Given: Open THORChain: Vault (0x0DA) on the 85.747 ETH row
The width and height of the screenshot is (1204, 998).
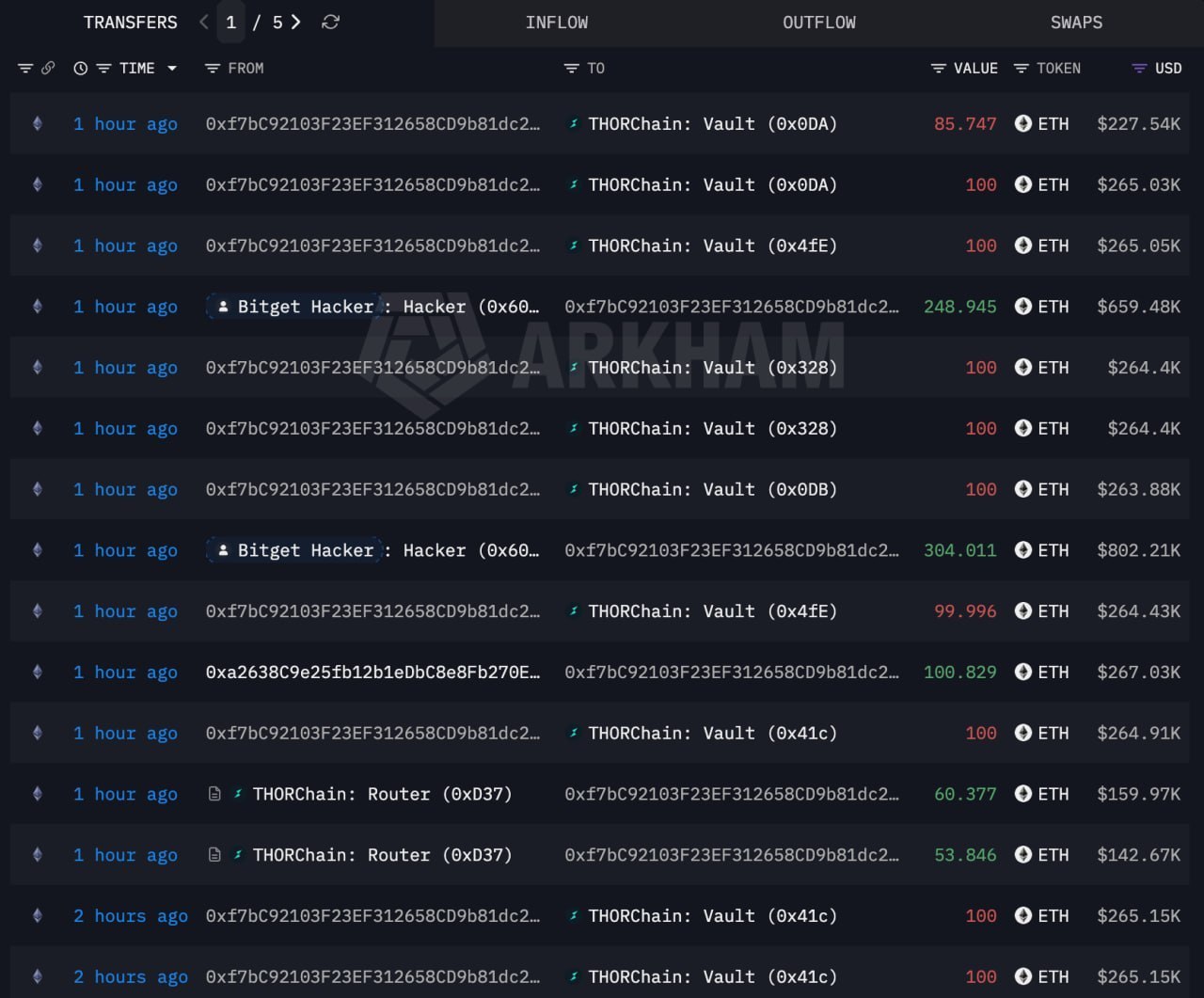Looking at the screenshot, I should coord(712,124).
